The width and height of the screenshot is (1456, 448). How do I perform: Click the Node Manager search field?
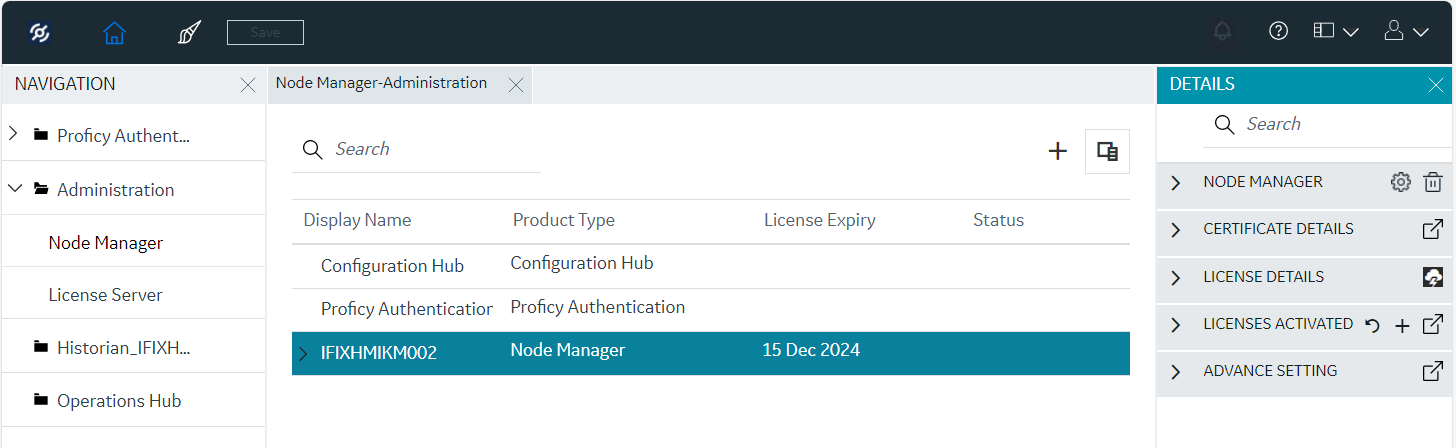pyautogui.click(x=416, y=149)
